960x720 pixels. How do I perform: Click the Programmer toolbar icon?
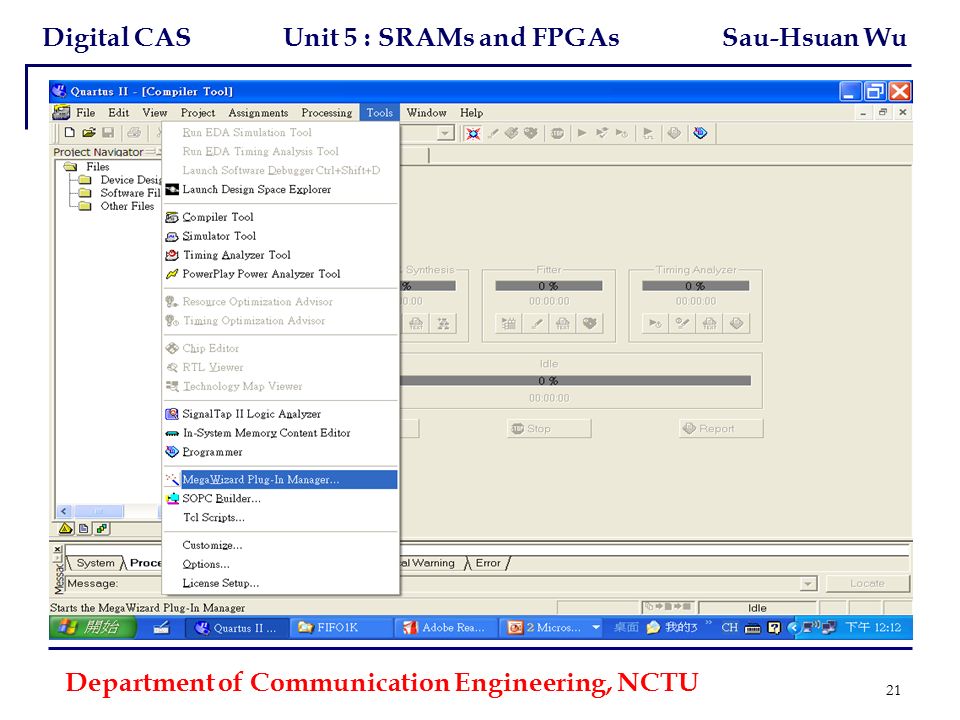point(700,133)
